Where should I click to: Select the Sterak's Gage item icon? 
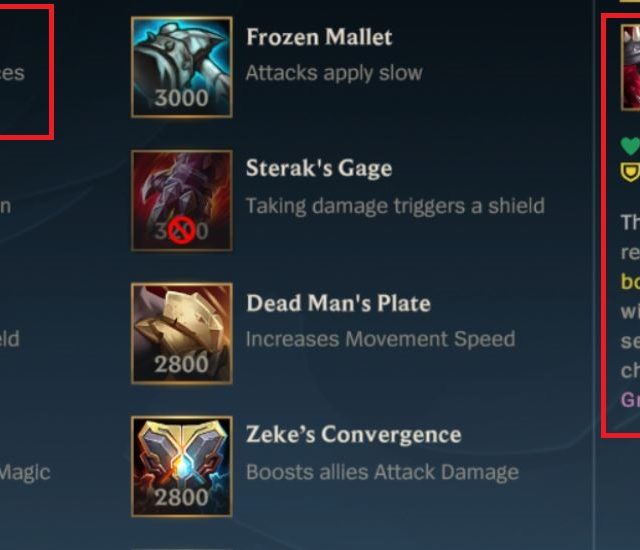coord(182,200)
